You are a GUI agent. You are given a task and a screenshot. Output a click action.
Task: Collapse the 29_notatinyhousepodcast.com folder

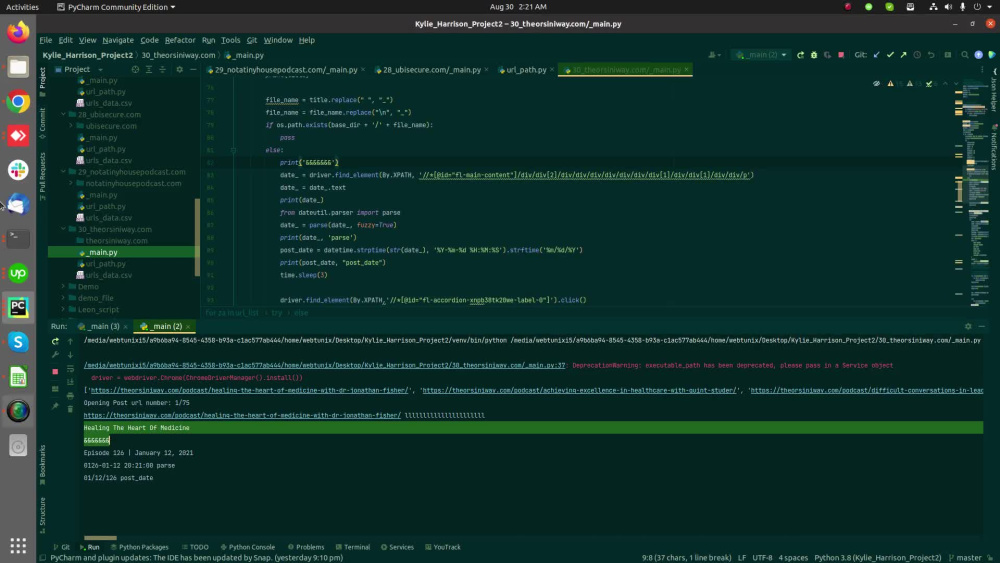pyautogui.click(x=64, y=172)
